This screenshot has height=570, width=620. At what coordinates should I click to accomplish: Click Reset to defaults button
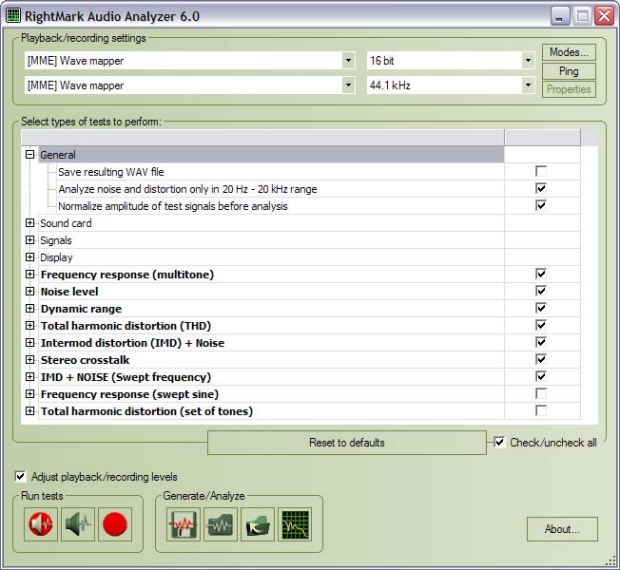pyautogui.click(x=347, y=442)
